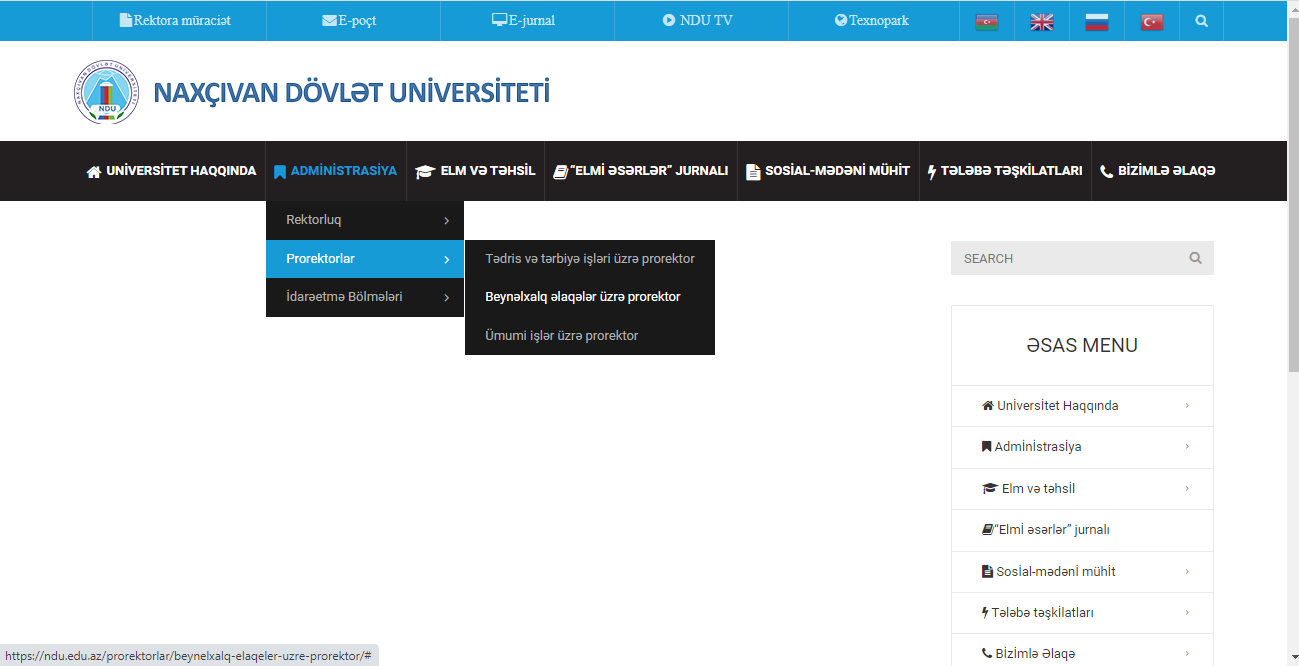Click the monitor icon beside E-jurnal
This screenshot has width=1299, height=666.
tap(500, 20)
